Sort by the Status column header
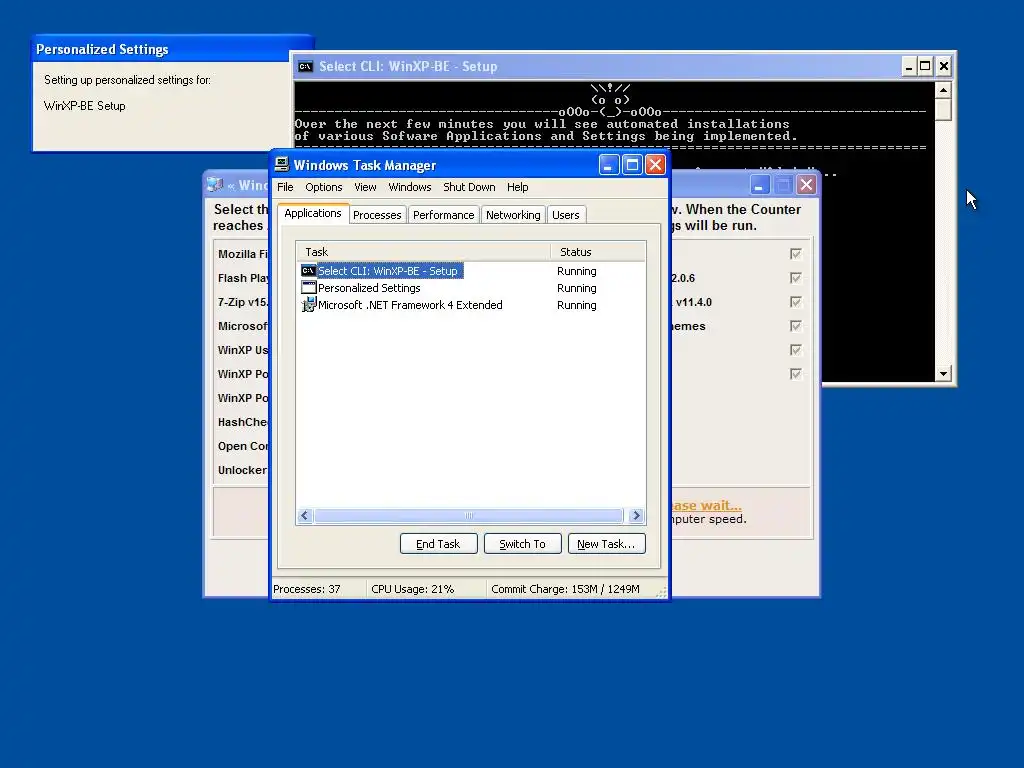 [x=598, y=251]
